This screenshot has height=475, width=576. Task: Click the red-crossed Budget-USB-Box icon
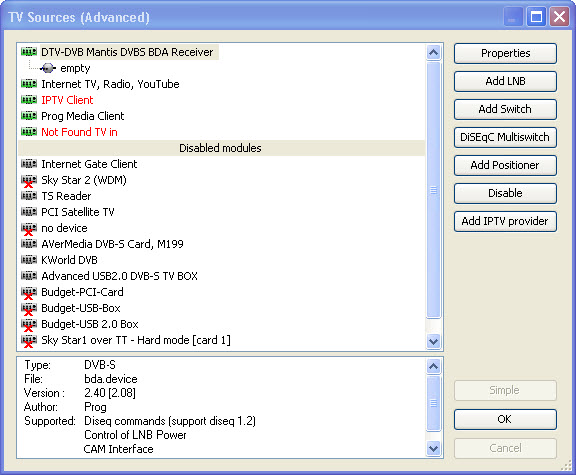pos(29,309)
